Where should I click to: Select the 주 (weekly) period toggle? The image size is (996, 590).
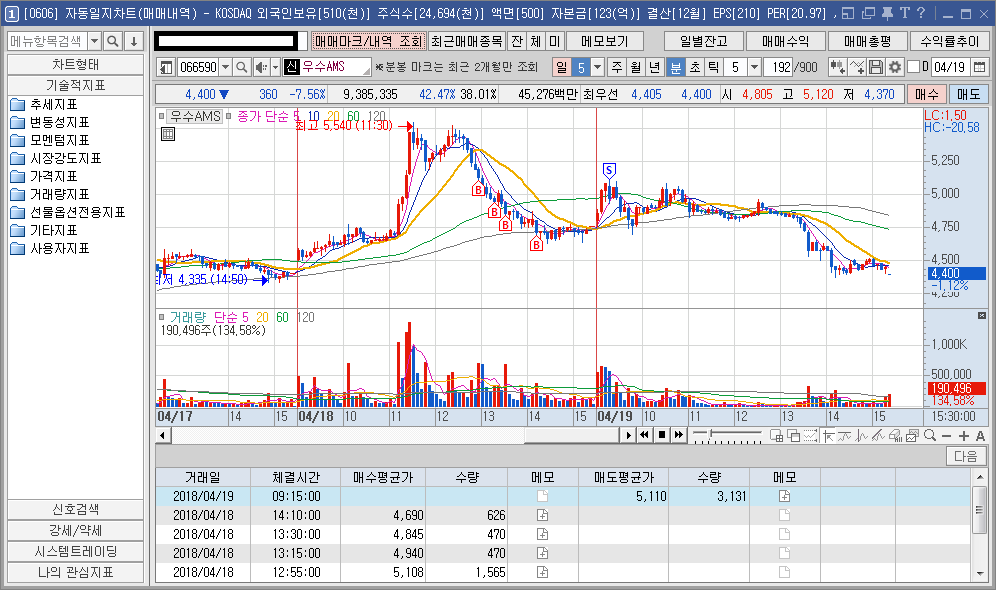click(x=617, y=67)
